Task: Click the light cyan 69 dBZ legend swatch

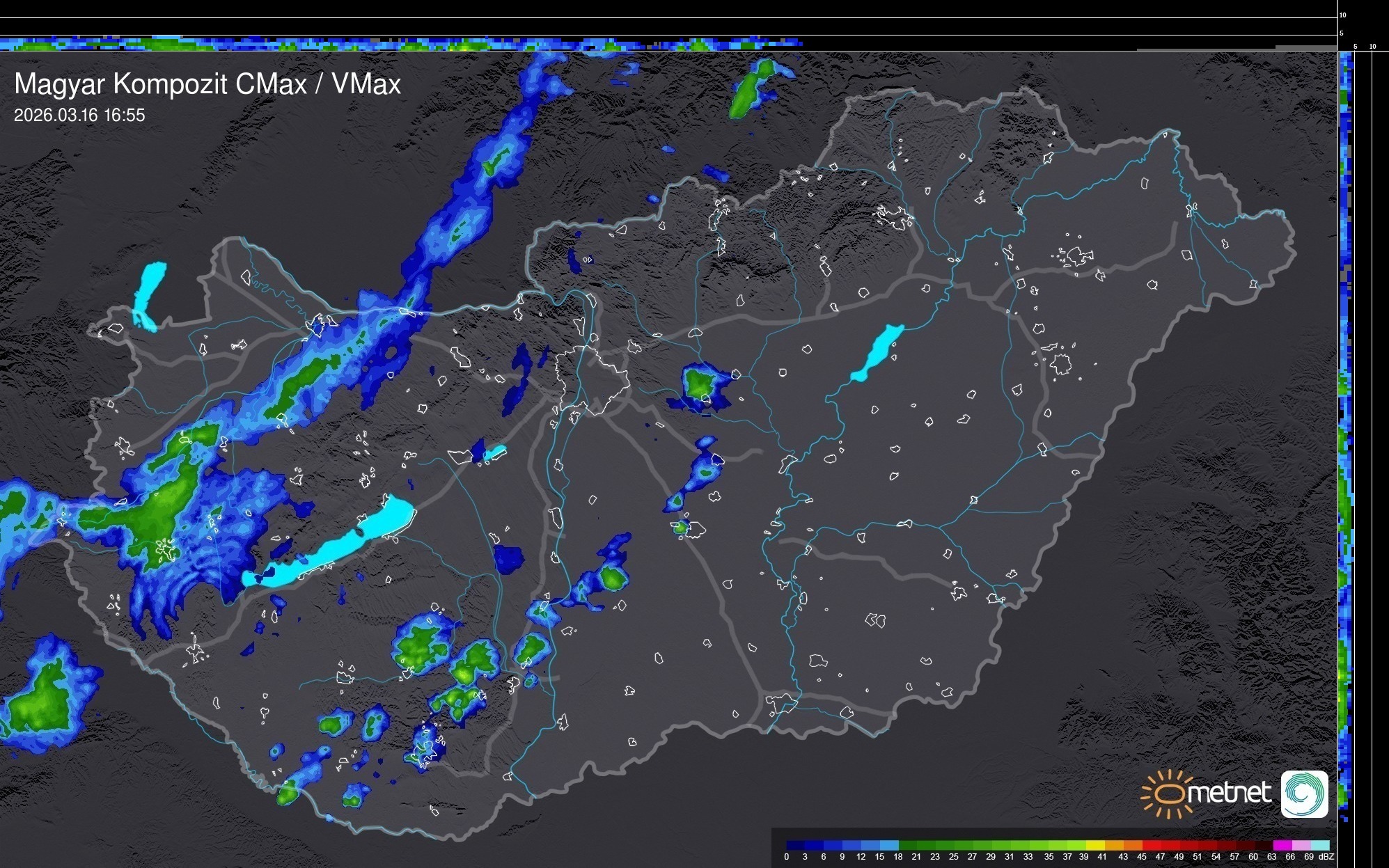Action: [1319, 845]
